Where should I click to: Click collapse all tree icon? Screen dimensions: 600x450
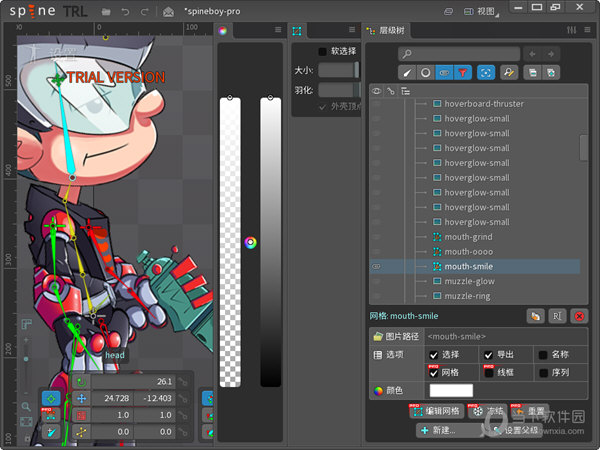click(533, 72)
